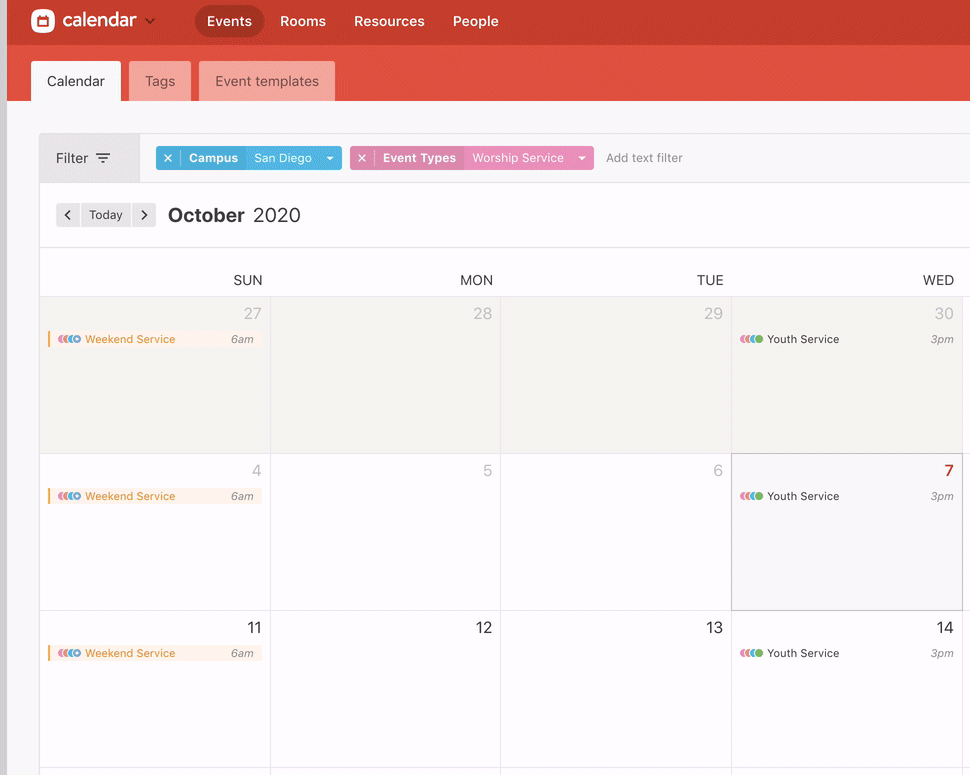Open Weekend Service event on October 4
The width and height of the screenshot is (970, 775).
coord(130,496)
